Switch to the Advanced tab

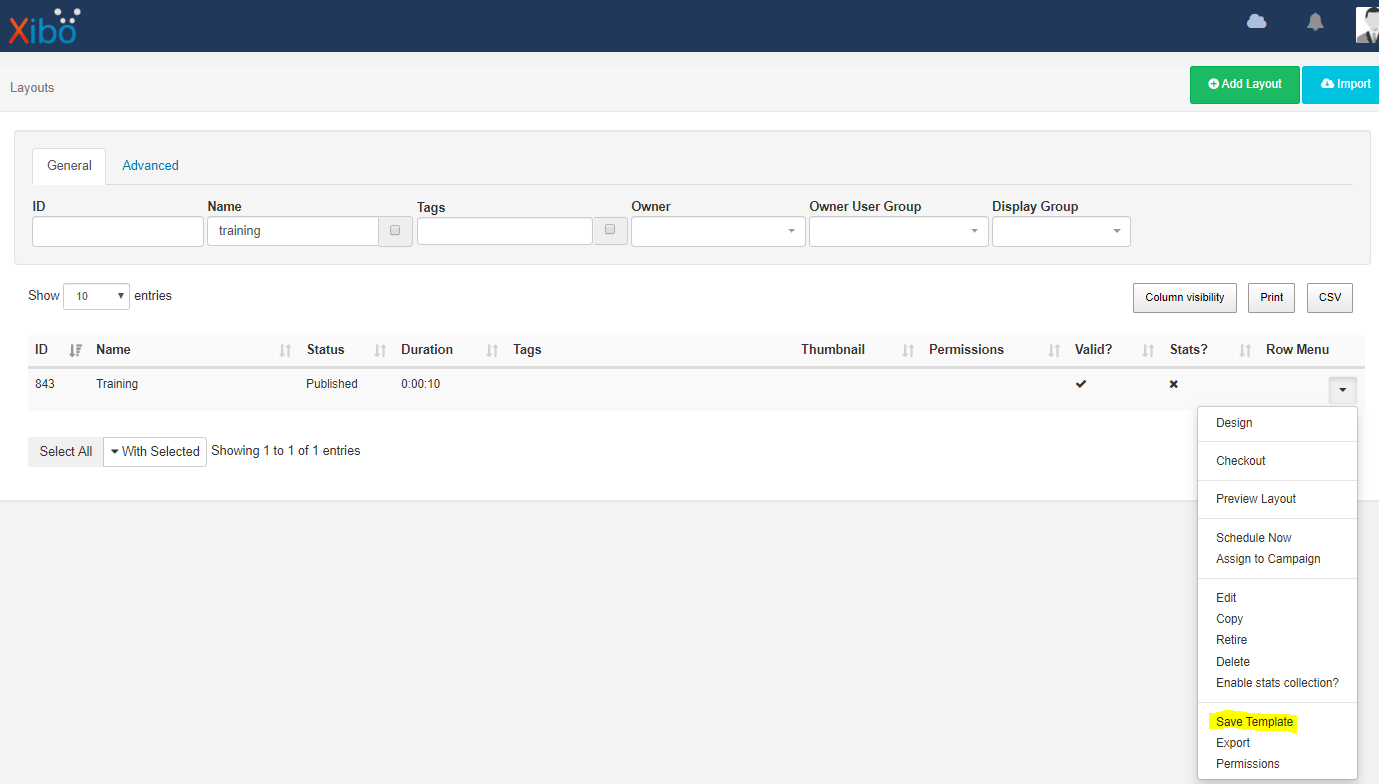[x=150, y=165]
